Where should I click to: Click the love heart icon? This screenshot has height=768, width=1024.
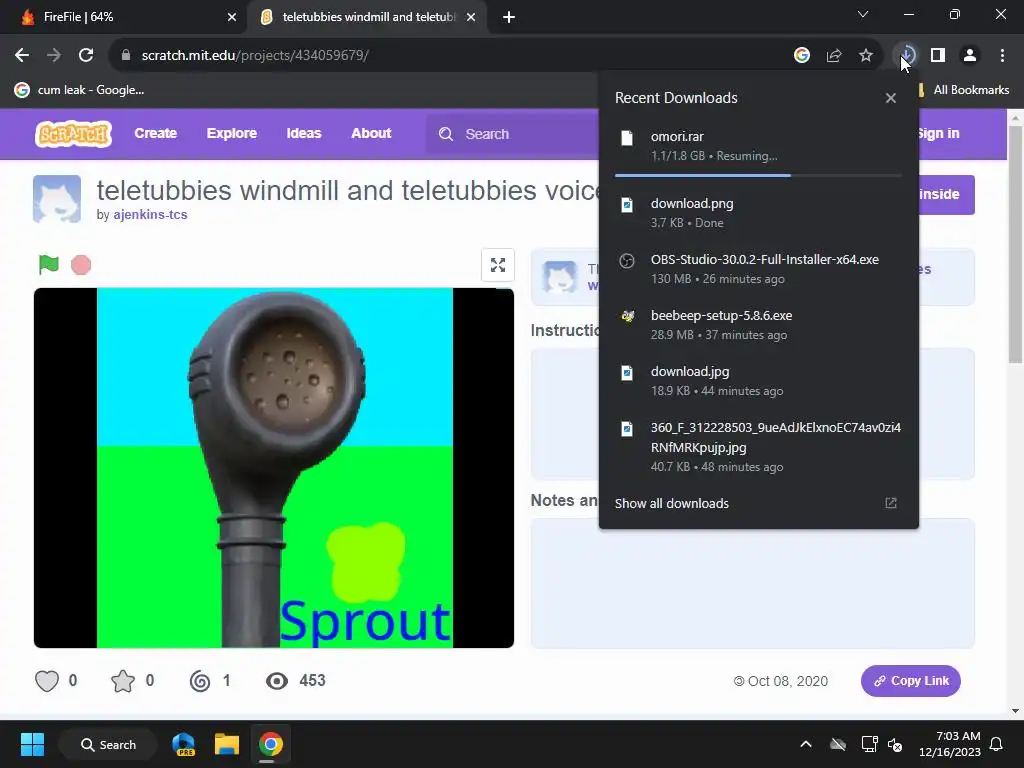47,681
